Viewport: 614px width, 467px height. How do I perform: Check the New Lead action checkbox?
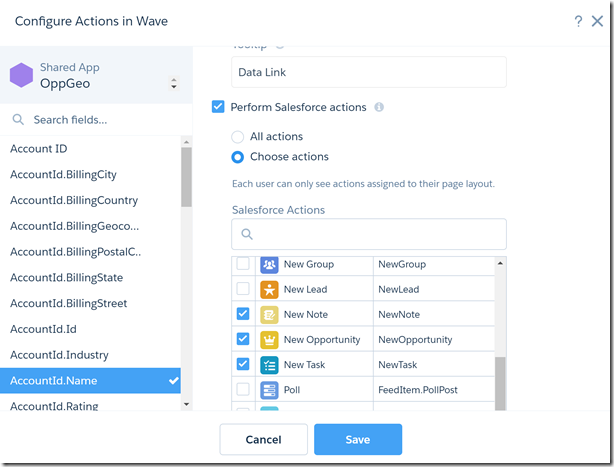243,288
